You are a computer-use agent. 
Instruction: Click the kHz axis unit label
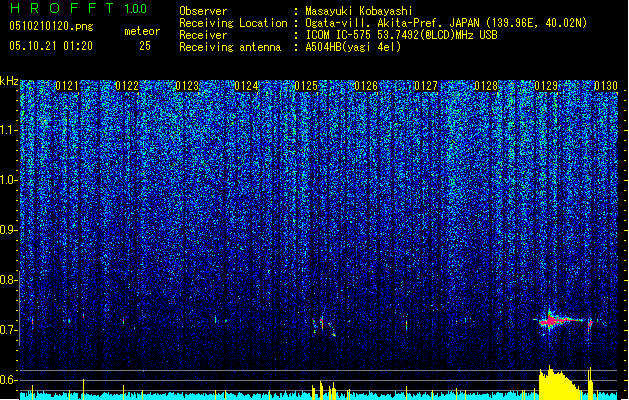[x=9, y=82]
